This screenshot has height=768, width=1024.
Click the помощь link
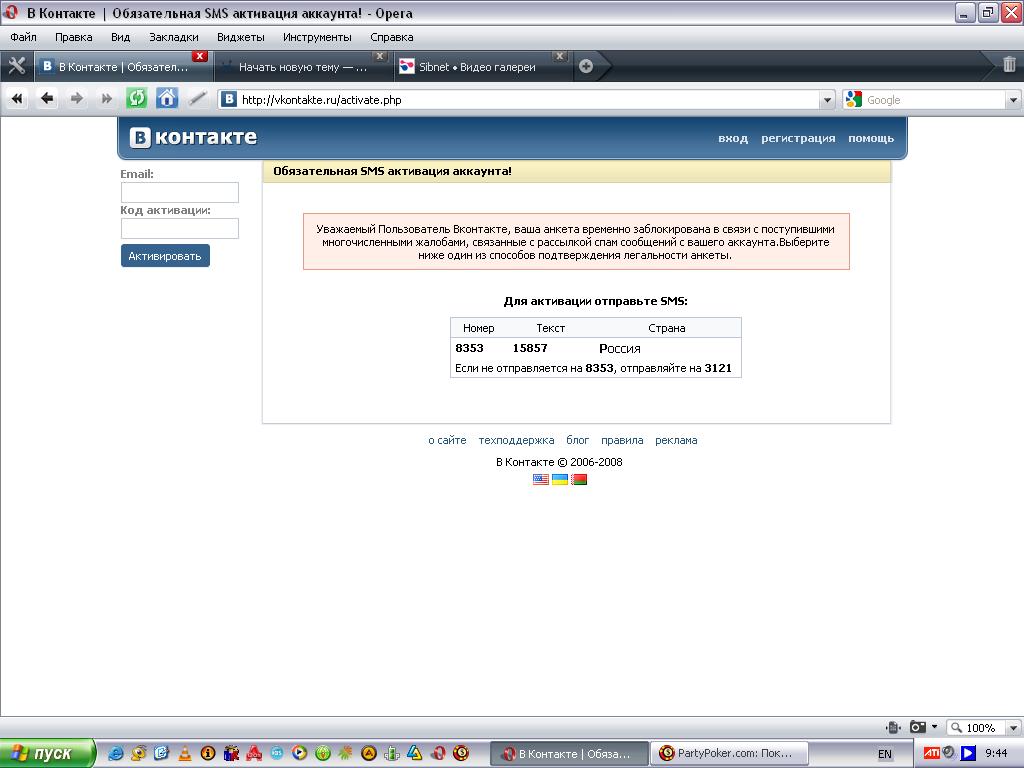pyautogui.click(x=871, y=138)
